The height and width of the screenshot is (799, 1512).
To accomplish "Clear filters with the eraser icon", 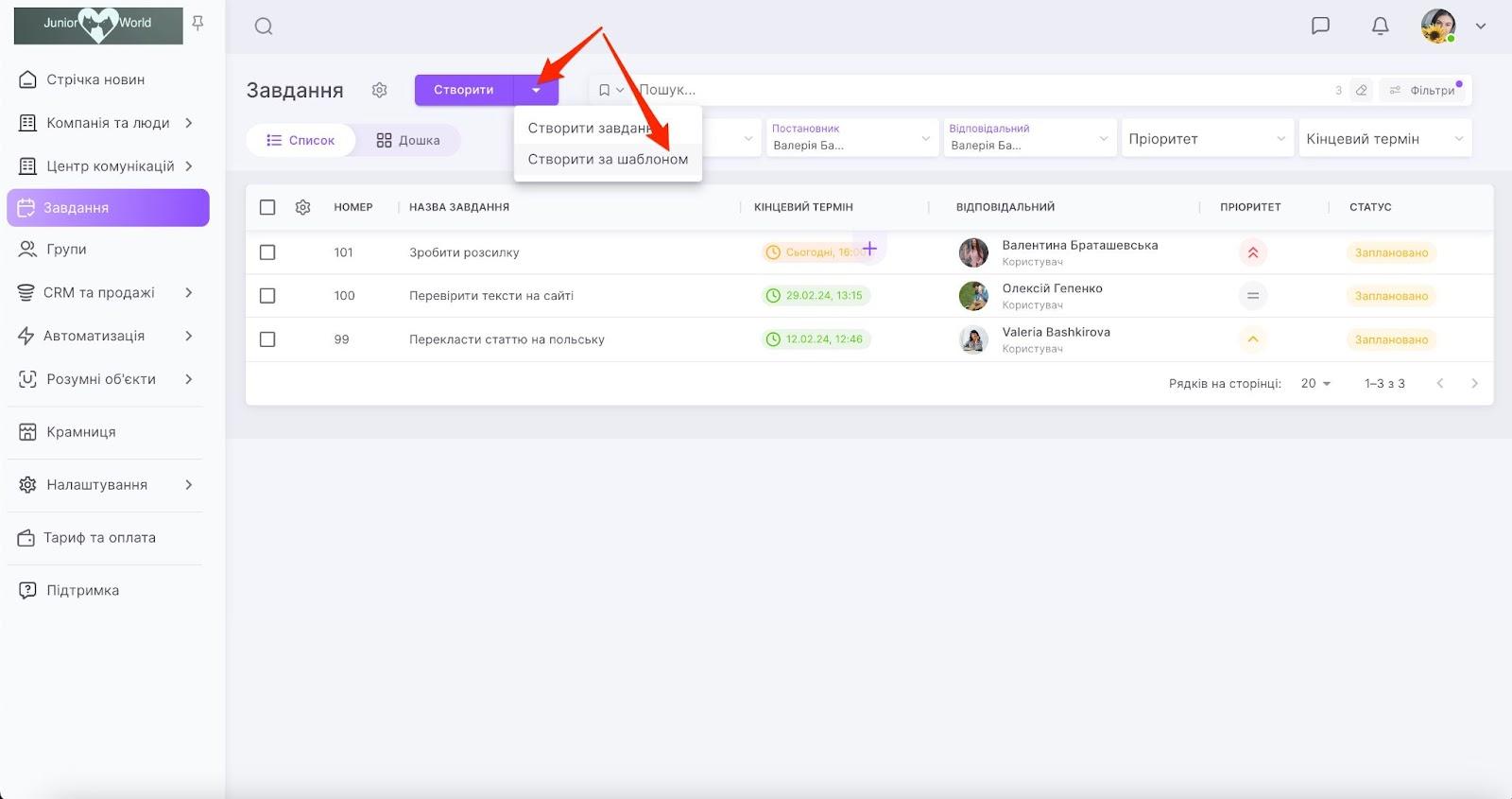I will coord(1361,90).
